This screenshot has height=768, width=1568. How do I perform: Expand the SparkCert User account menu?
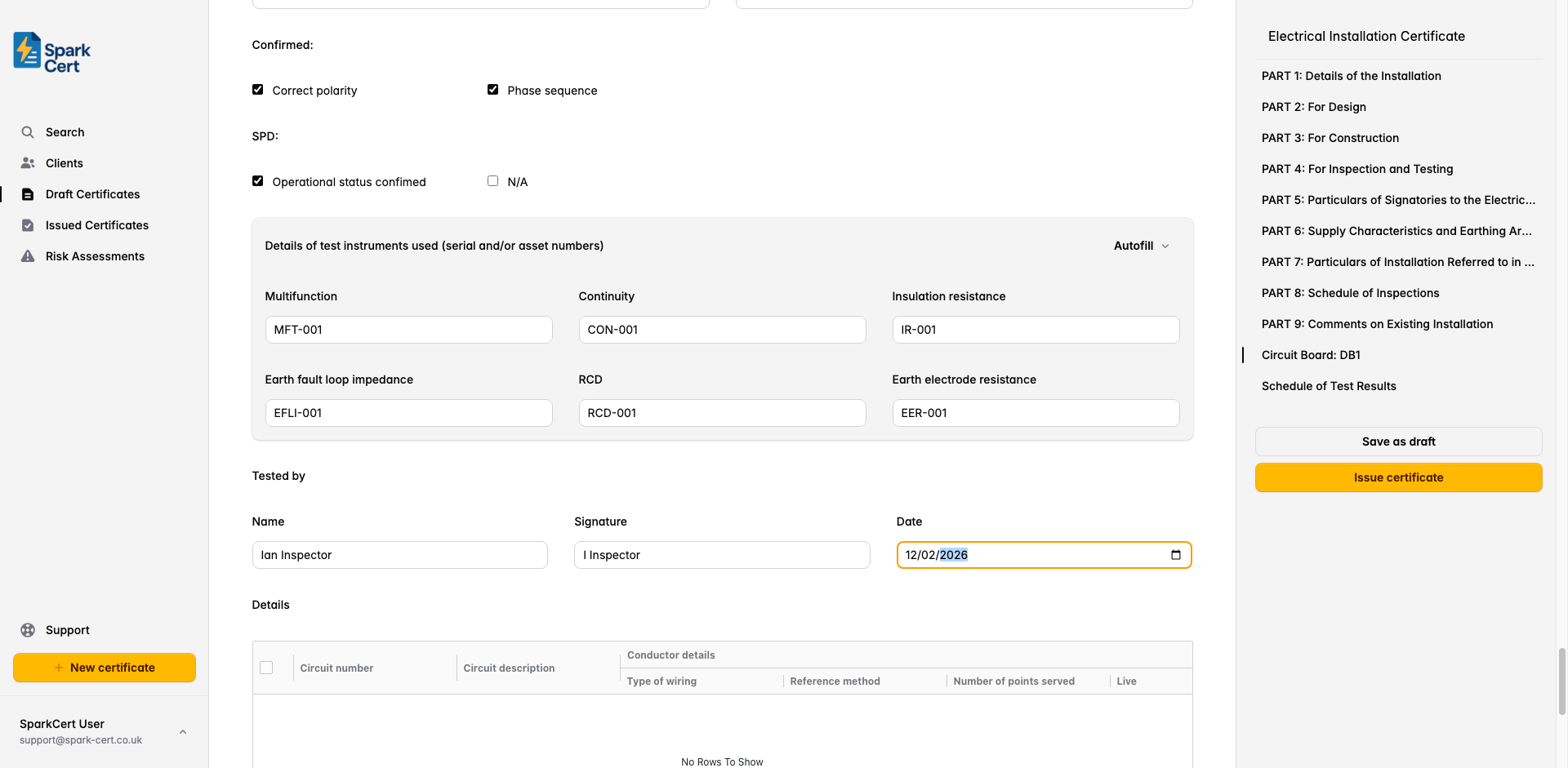(183, 732)
